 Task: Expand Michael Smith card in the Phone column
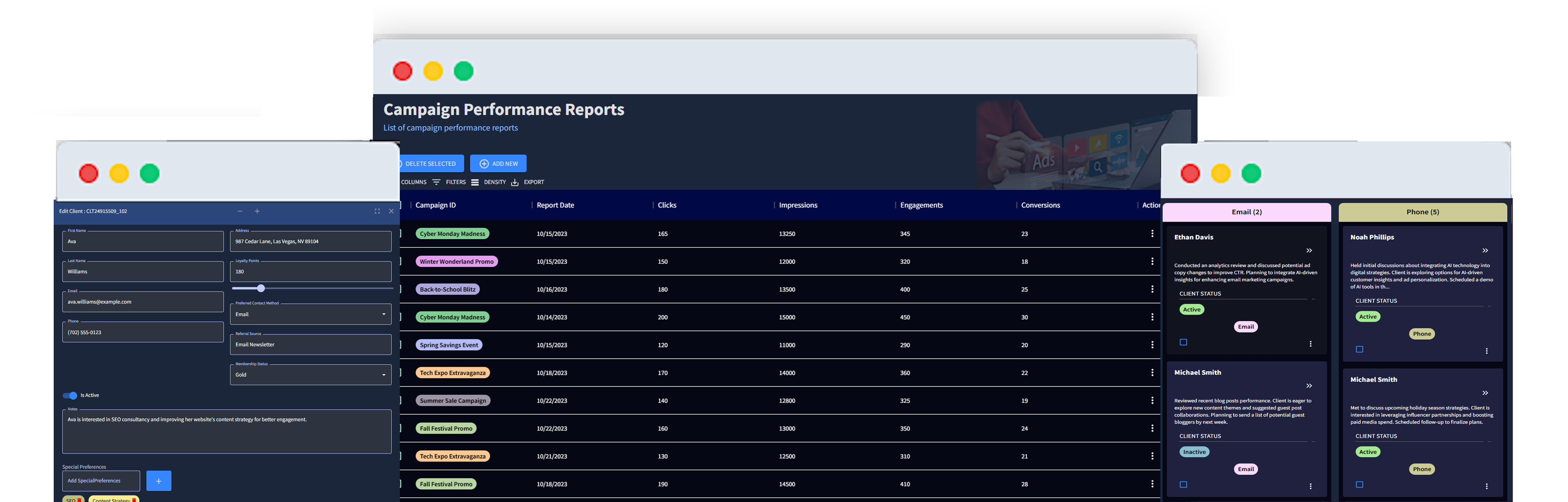[x=1485, y=393]
